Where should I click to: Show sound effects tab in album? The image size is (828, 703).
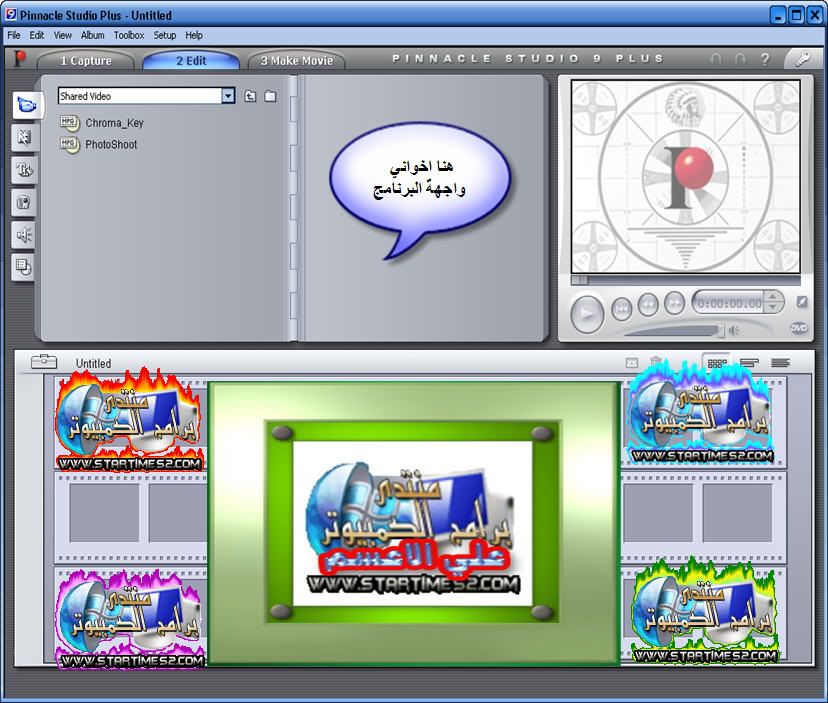tap(24, 234)
